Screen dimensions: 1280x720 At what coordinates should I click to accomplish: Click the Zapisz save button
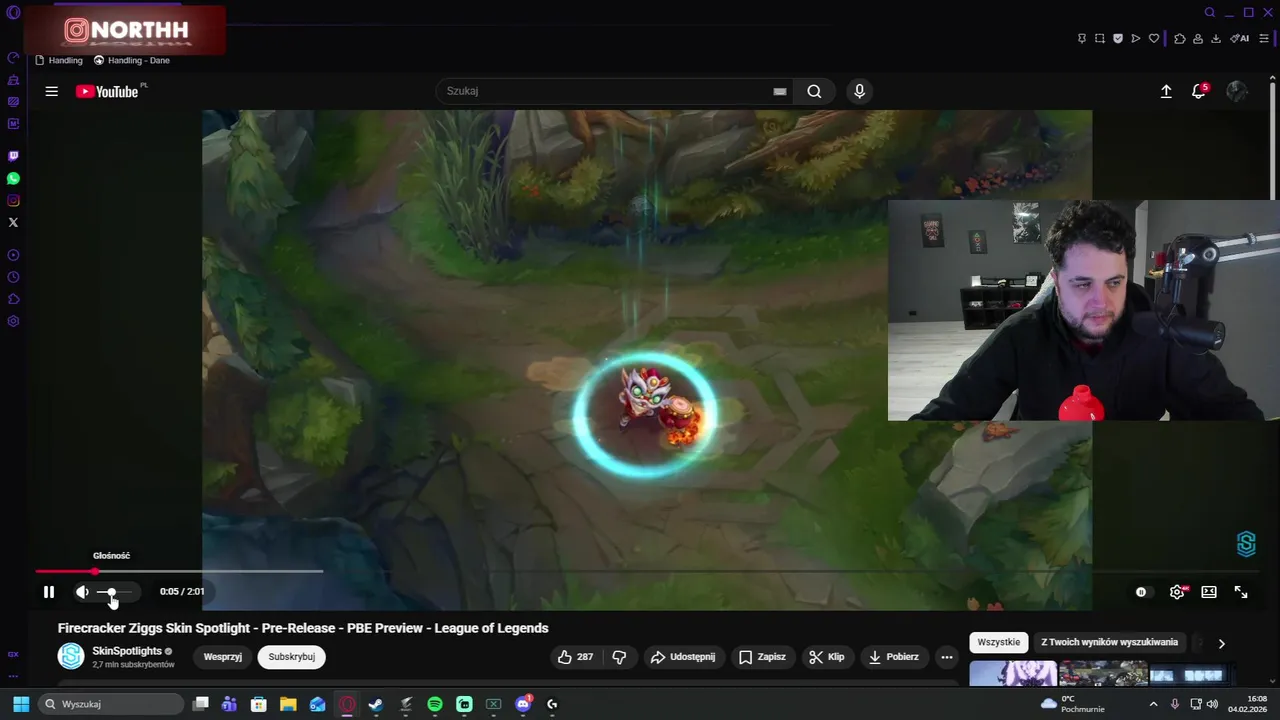[x=762, y=657]
